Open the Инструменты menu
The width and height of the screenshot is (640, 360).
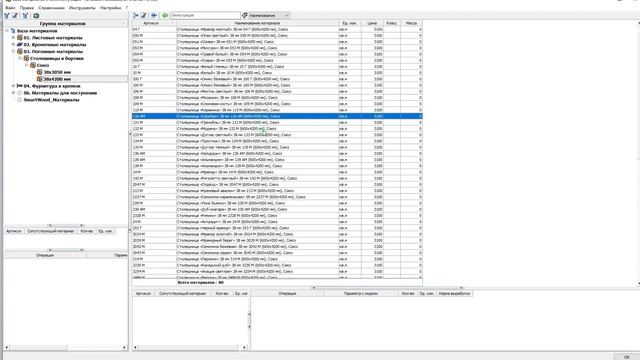tap(82, 8)
